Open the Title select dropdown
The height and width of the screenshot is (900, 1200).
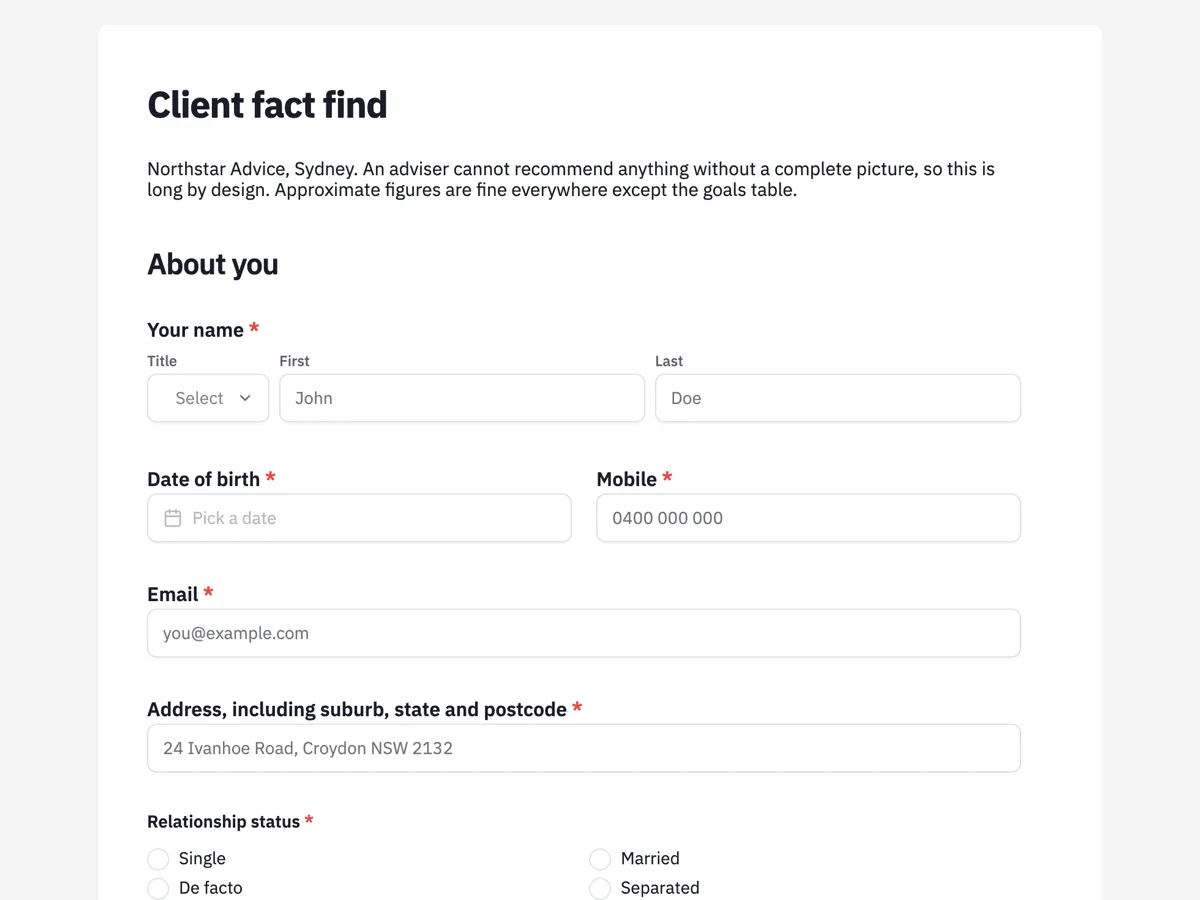coord(208,398)
